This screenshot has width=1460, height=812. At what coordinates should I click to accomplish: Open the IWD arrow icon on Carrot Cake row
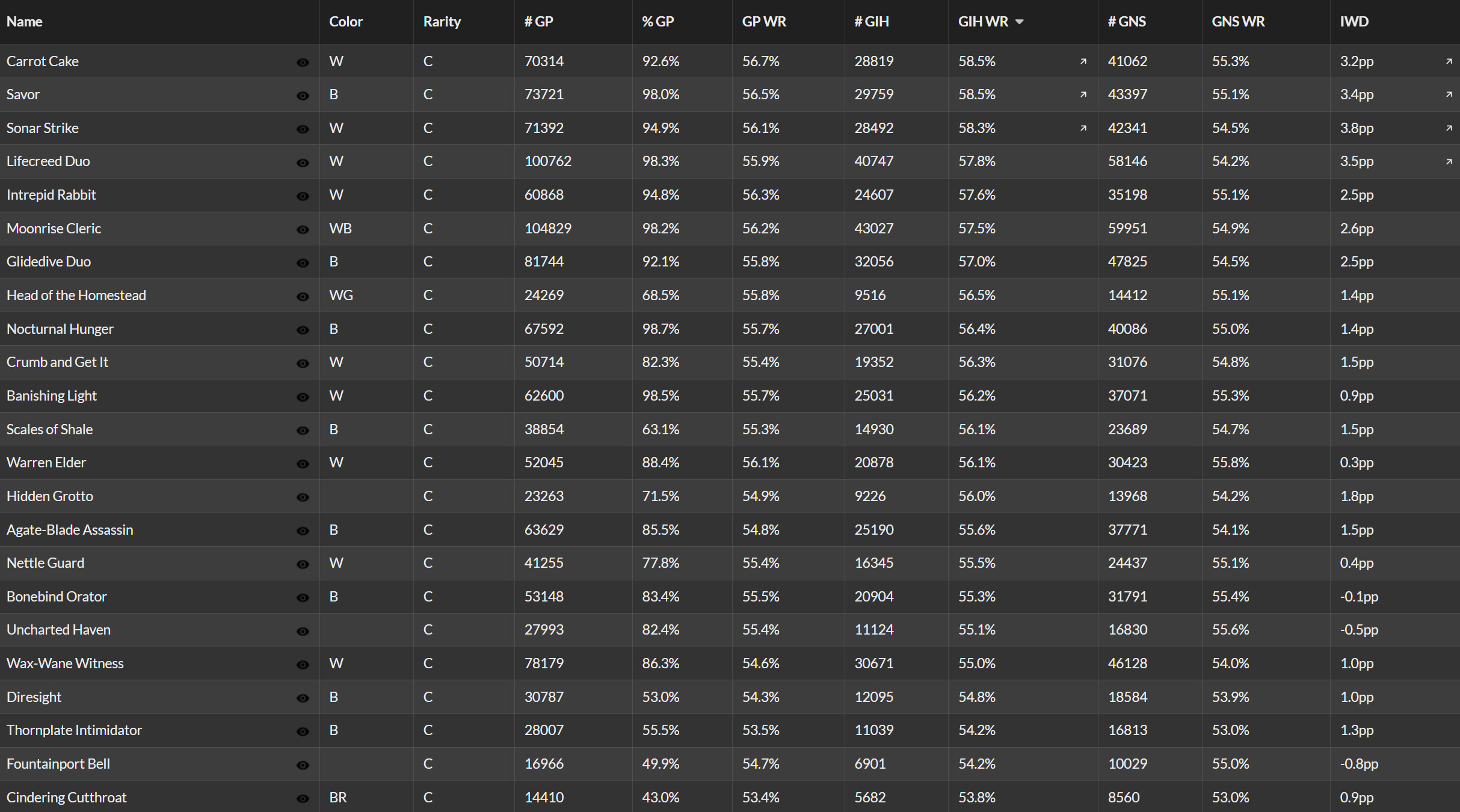[x=1449, y=61]
